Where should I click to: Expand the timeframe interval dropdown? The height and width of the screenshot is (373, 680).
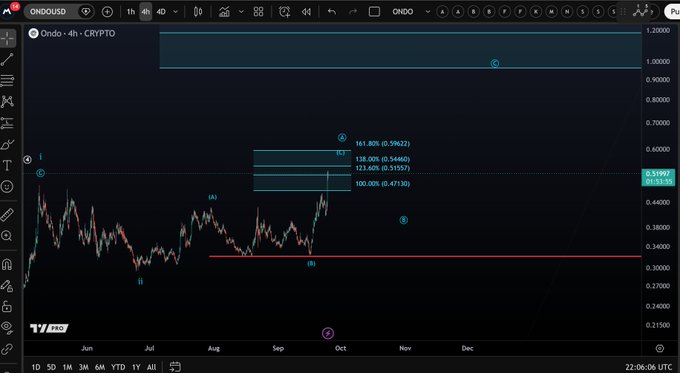(176, 12)
